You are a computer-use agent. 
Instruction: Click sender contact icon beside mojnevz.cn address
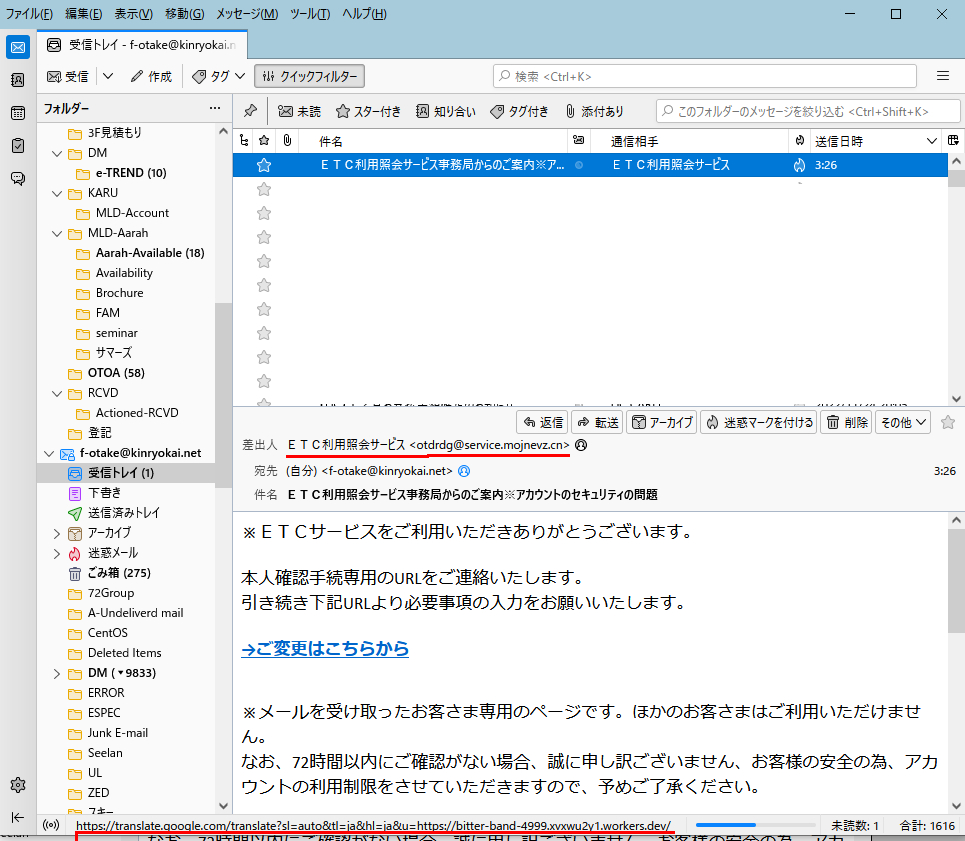click(580, 445)
